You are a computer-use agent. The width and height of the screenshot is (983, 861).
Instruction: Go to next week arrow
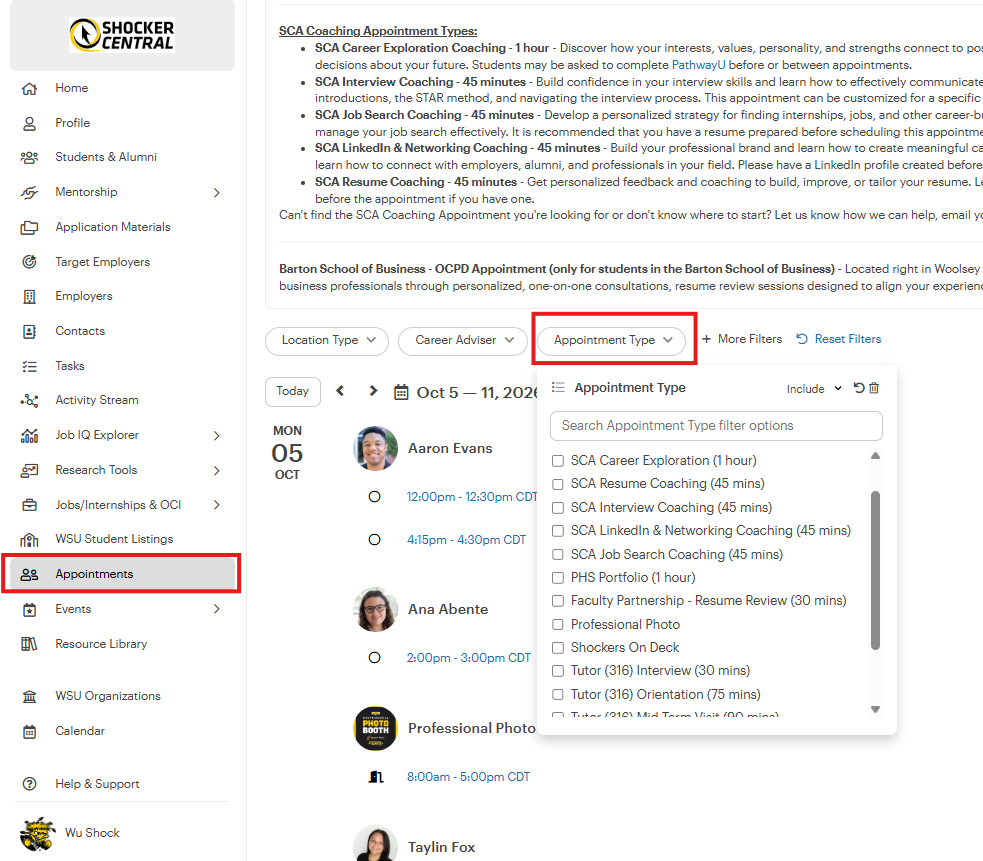(x=373, y=391)
